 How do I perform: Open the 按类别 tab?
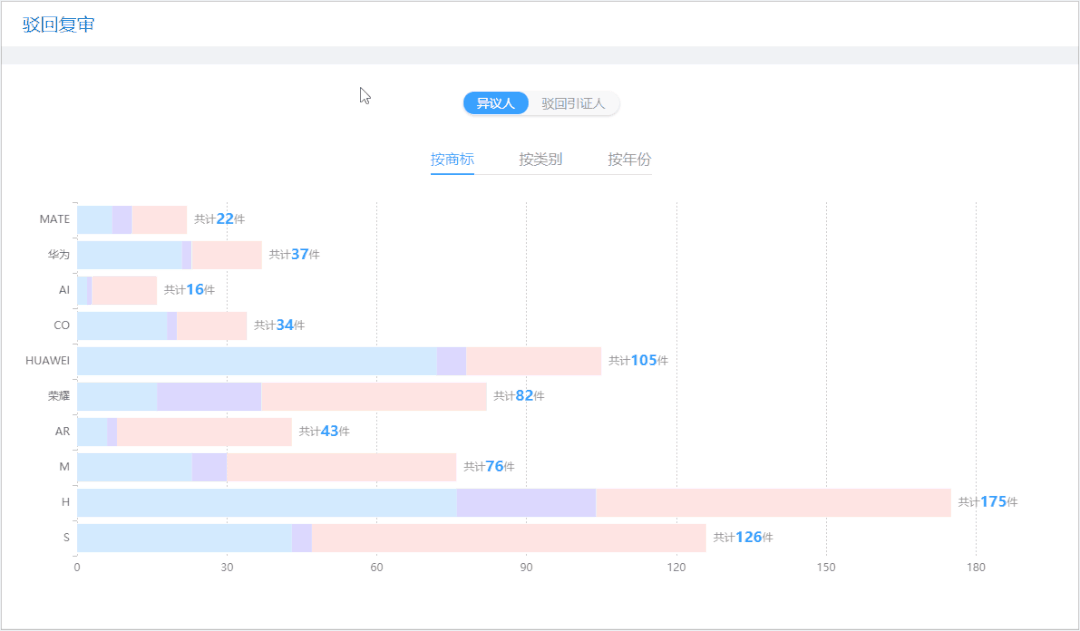pos(541,160)
